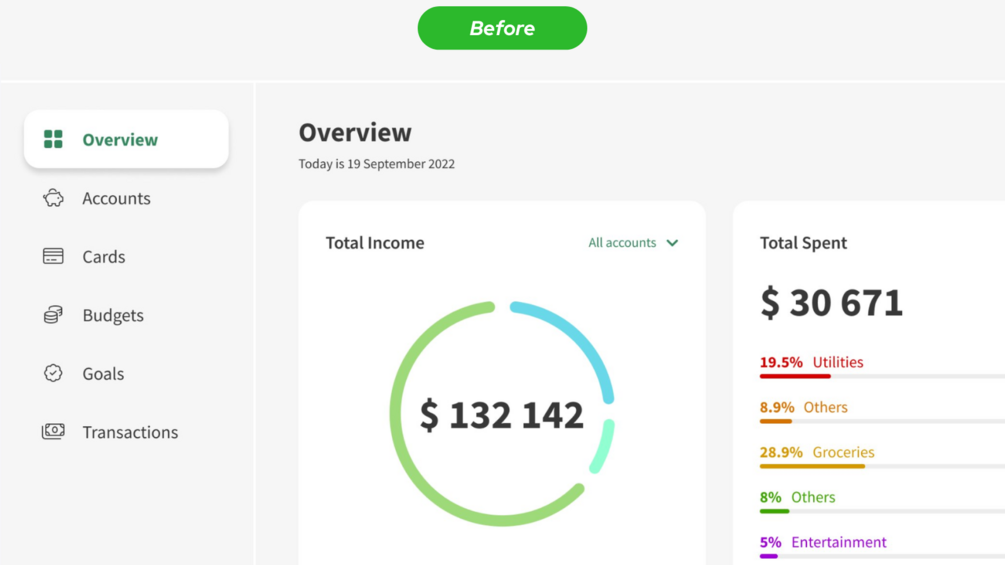Open the Accounts menu item

pos(116,198)
